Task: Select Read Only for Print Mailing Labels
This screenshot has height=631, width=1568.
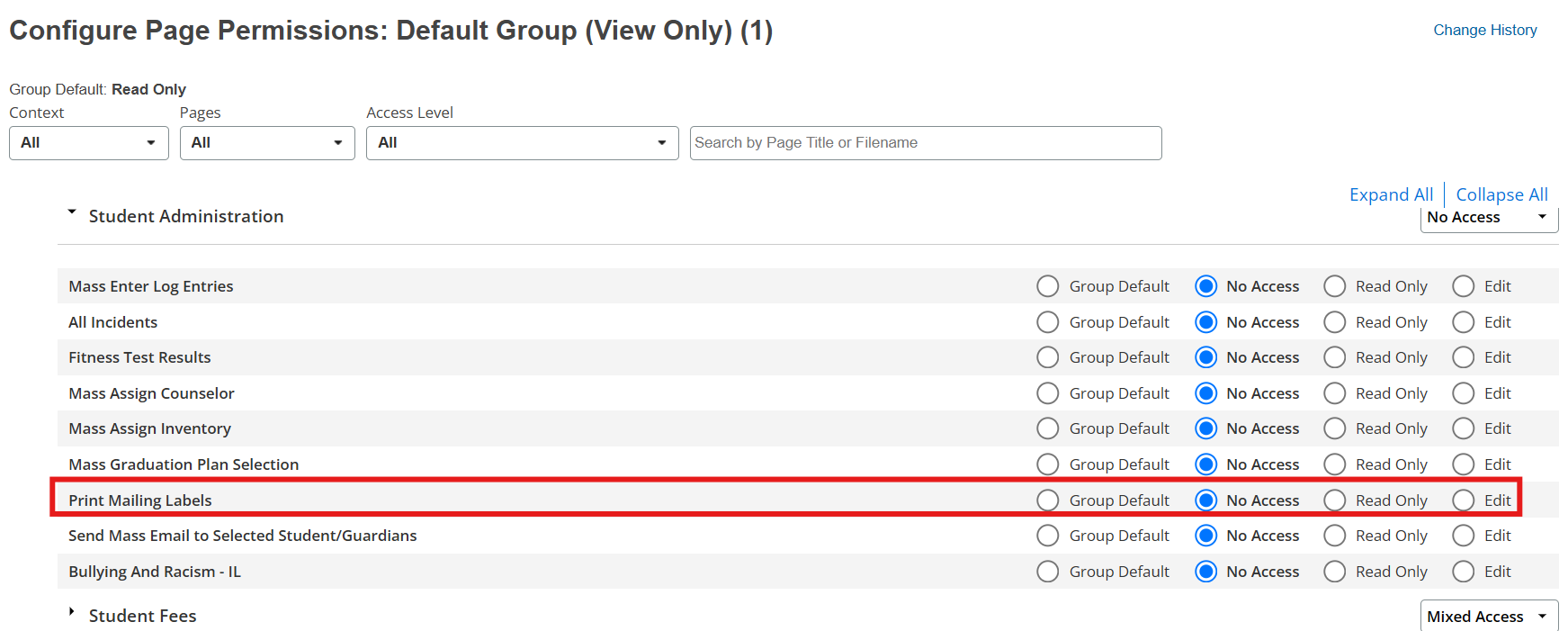Action: point(1334,500)
